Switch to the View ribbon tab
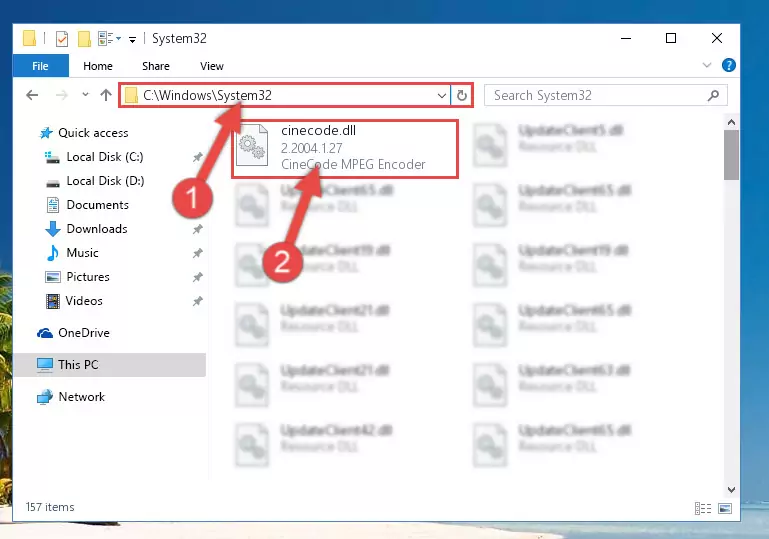 pos(211,66)
